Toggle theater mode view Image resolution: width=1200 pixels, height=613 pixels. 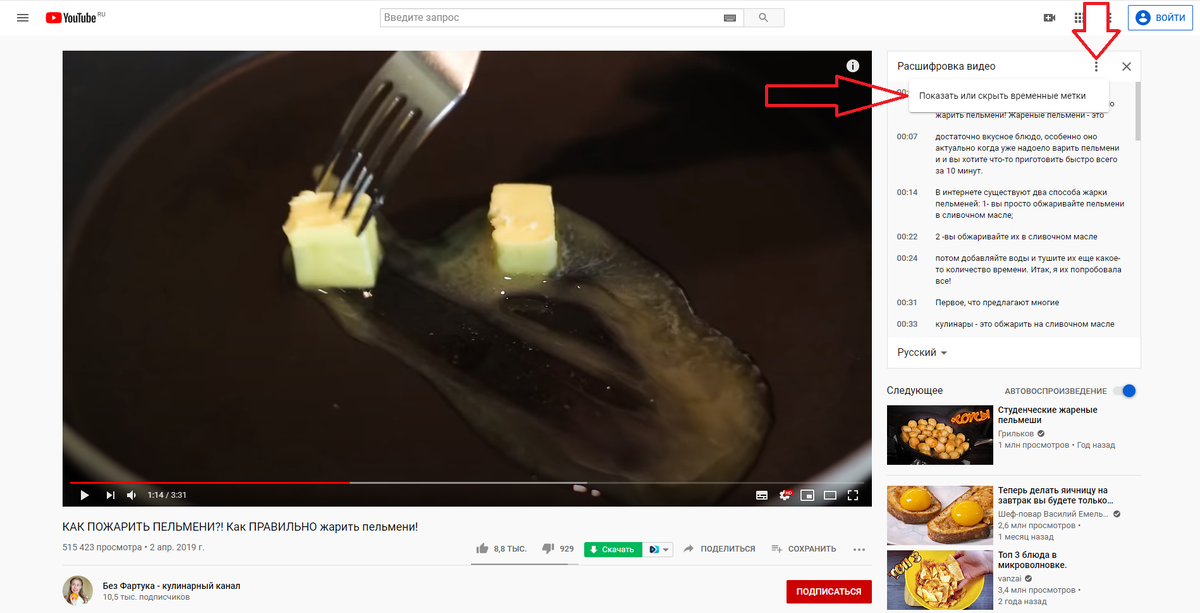[830, 495]
